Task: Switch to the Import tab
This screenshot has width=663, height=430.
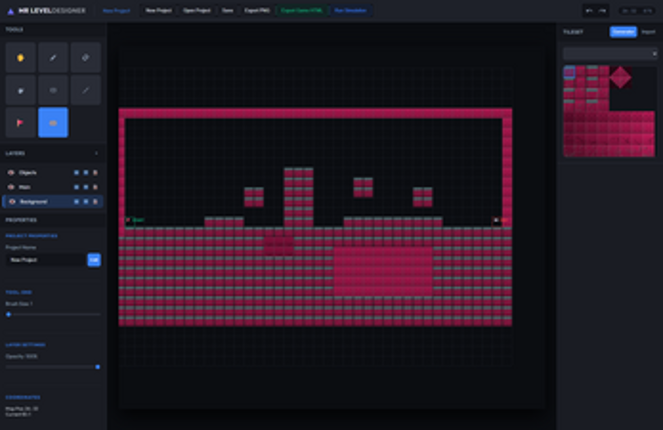Action: [x=648, y=32]
